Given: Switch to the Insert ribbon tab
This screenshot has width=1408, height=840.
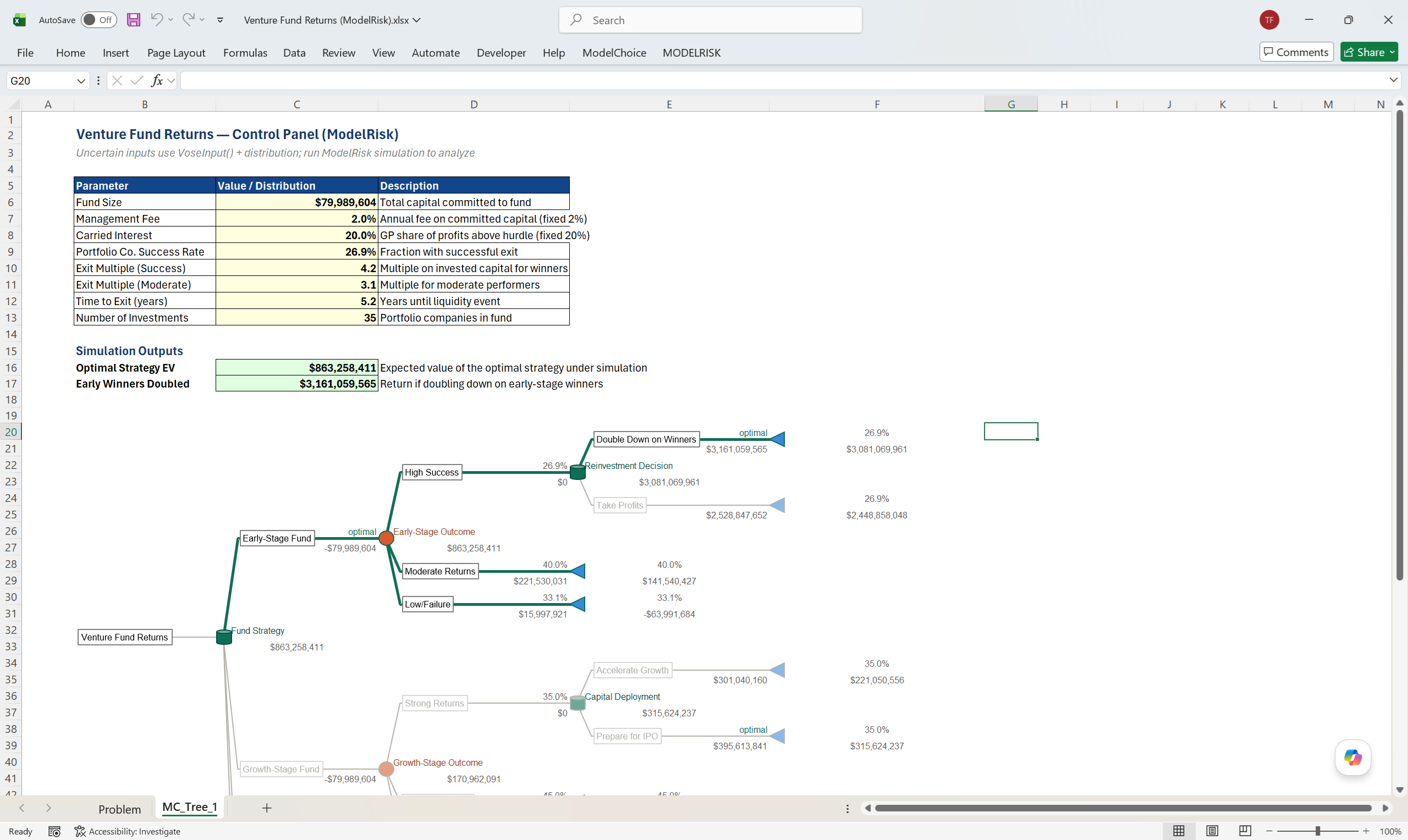Looking at the screenshot, I should 116,53.
